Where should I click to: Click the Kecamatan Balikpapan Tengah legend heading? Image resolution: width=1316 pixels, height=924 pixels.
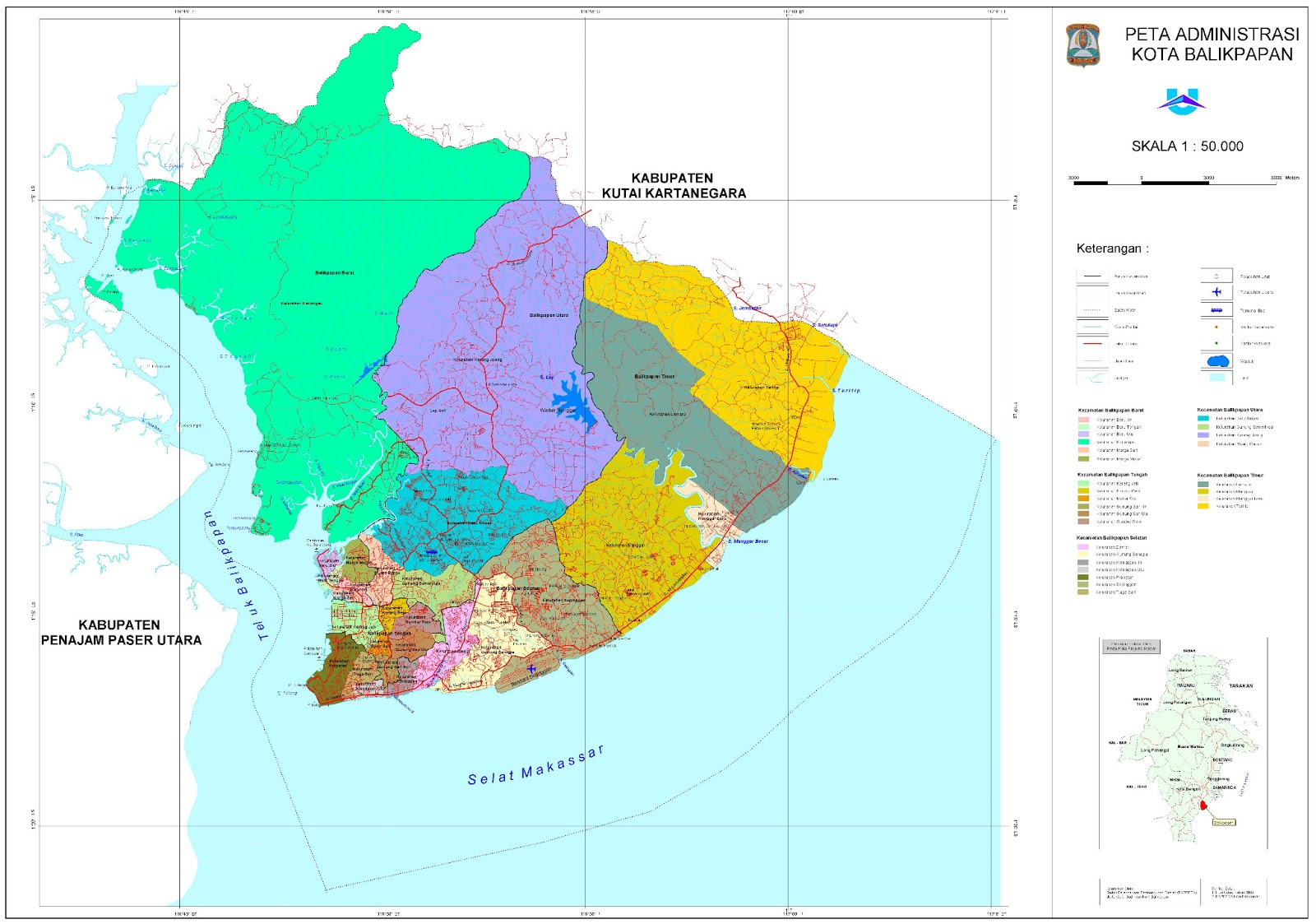1112,475
